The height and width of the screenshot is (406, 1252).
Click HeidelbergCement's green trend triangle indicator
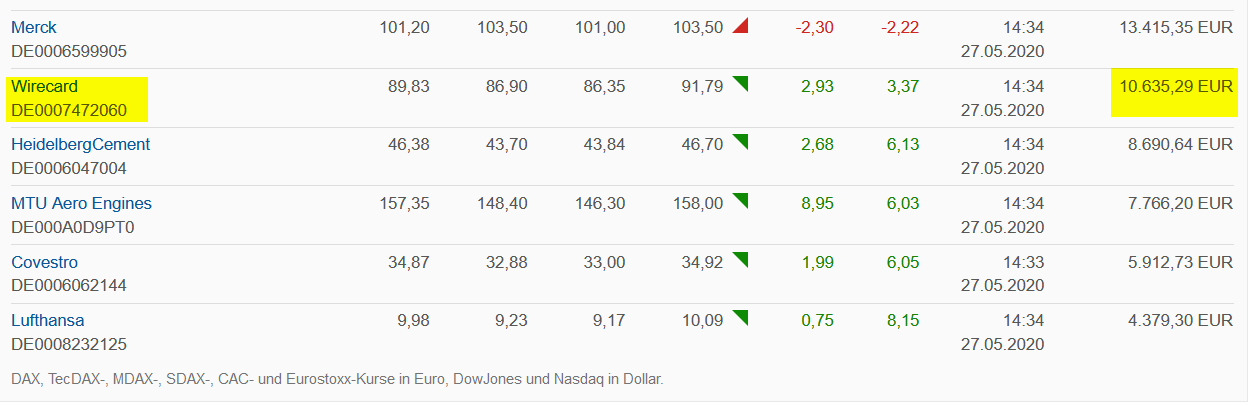click(x=740, y=143)
